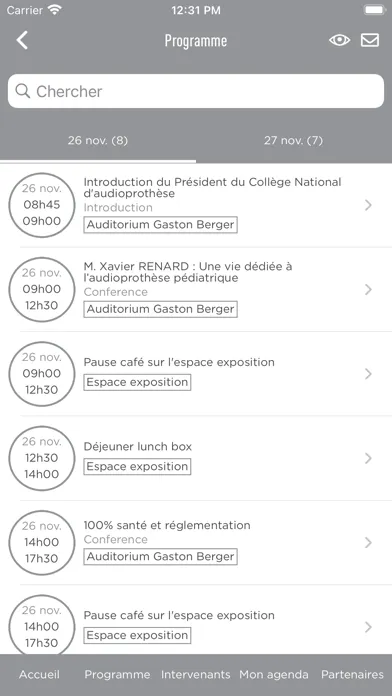This screenshot has height=696, width=392.
Task: Toggle the eye visibility icon
Action: tap(339, 40)
